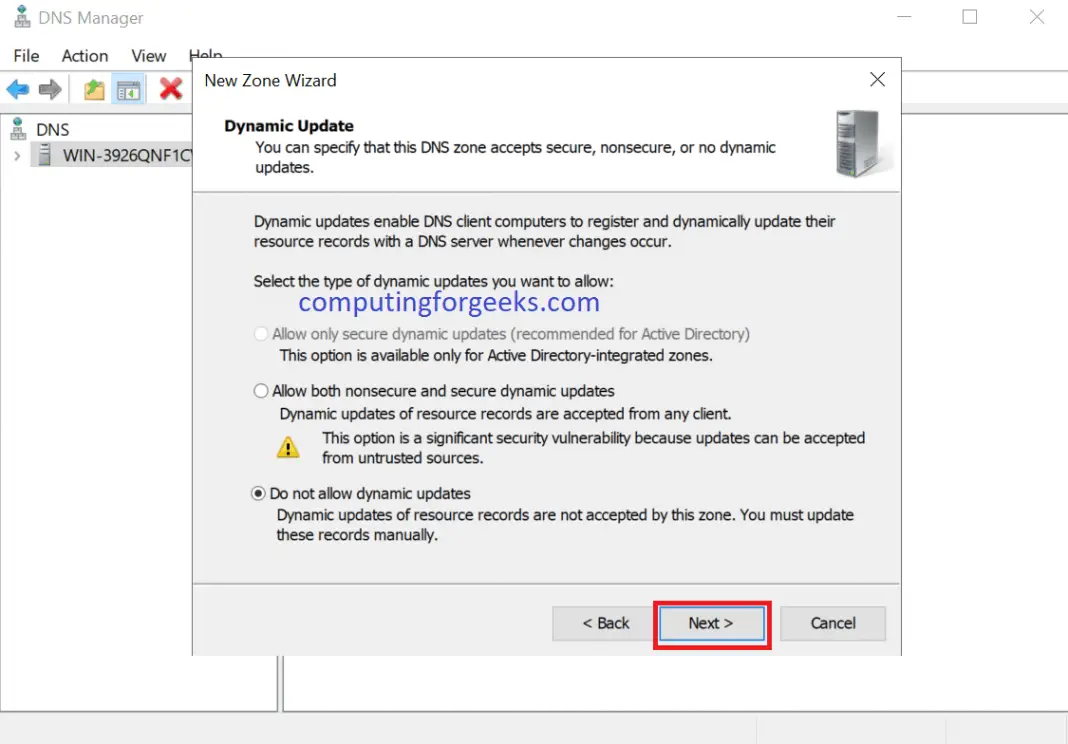Screen dimensions: 1068x744
Task: Select Allow both nonsecure and secure updates
Action: click(260, 390)
